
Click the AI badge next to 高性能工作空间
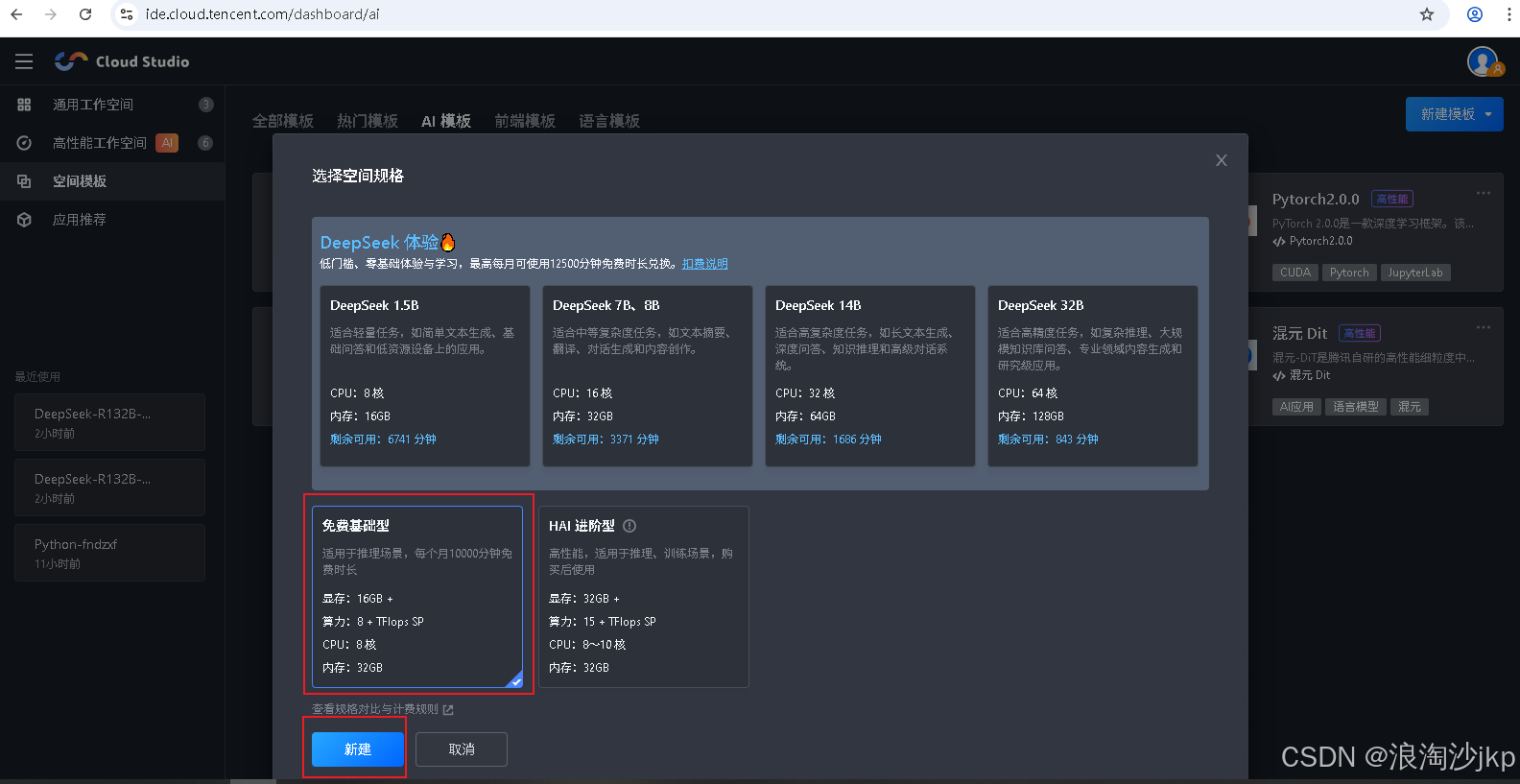[x=167, y=143]
